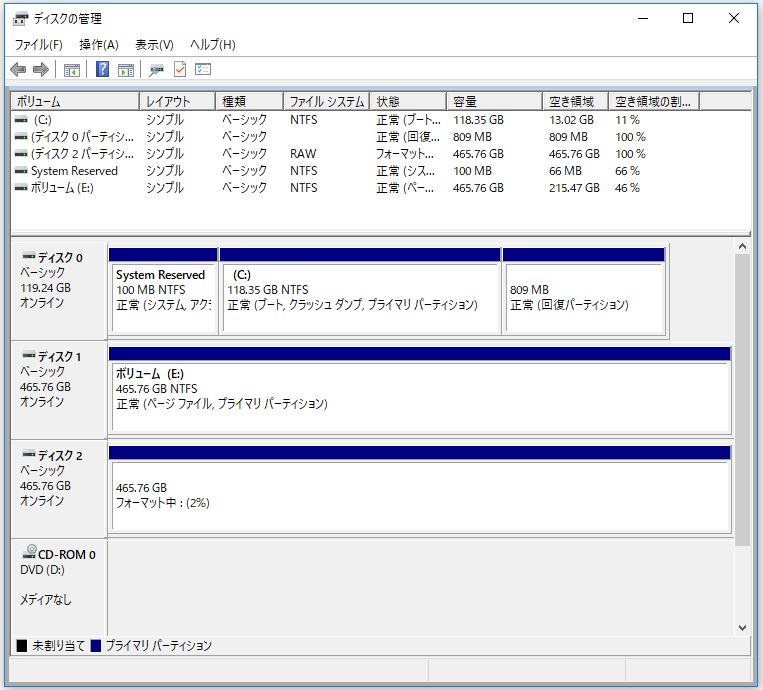The height and width of the screenshot is (690, 763).
Task: Click the black 未割り当て legend swatch
Action: point(22,646)
